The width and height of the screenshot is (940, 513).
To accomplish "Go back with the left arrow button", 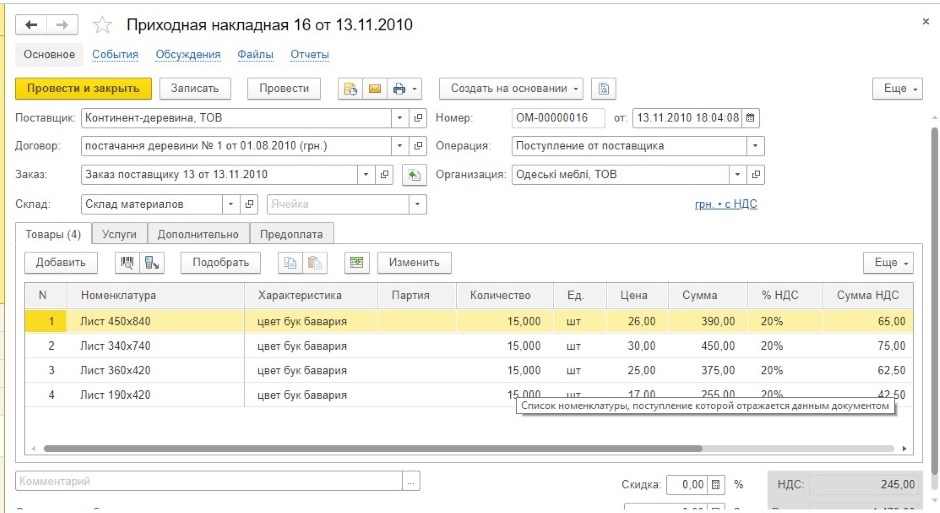I will [x=31, y=25].
